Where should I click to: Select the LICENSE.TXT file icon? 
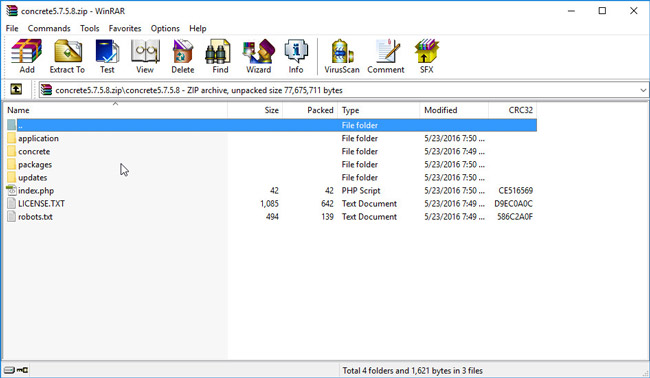tap(11, 204)
